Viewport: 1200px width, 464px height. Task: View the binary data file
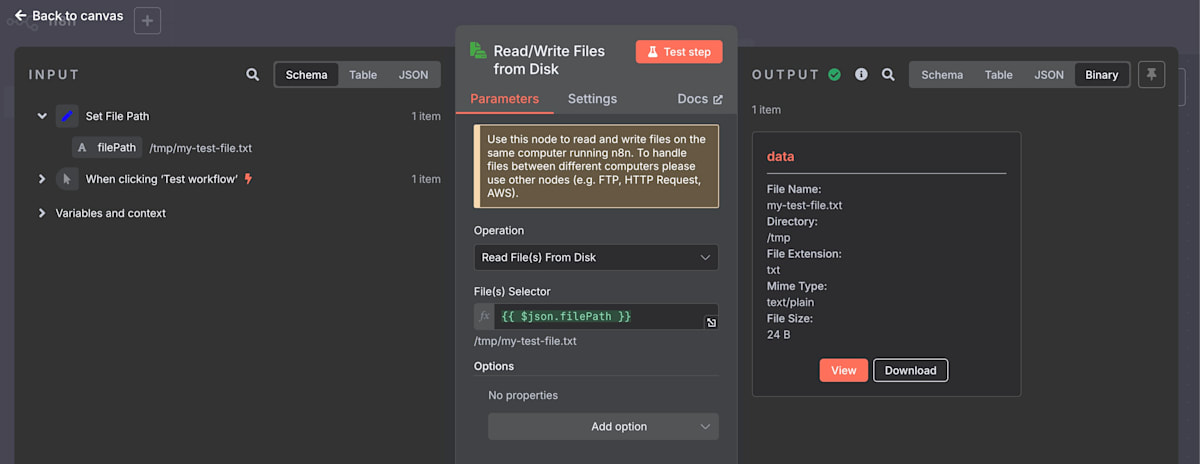844,370
